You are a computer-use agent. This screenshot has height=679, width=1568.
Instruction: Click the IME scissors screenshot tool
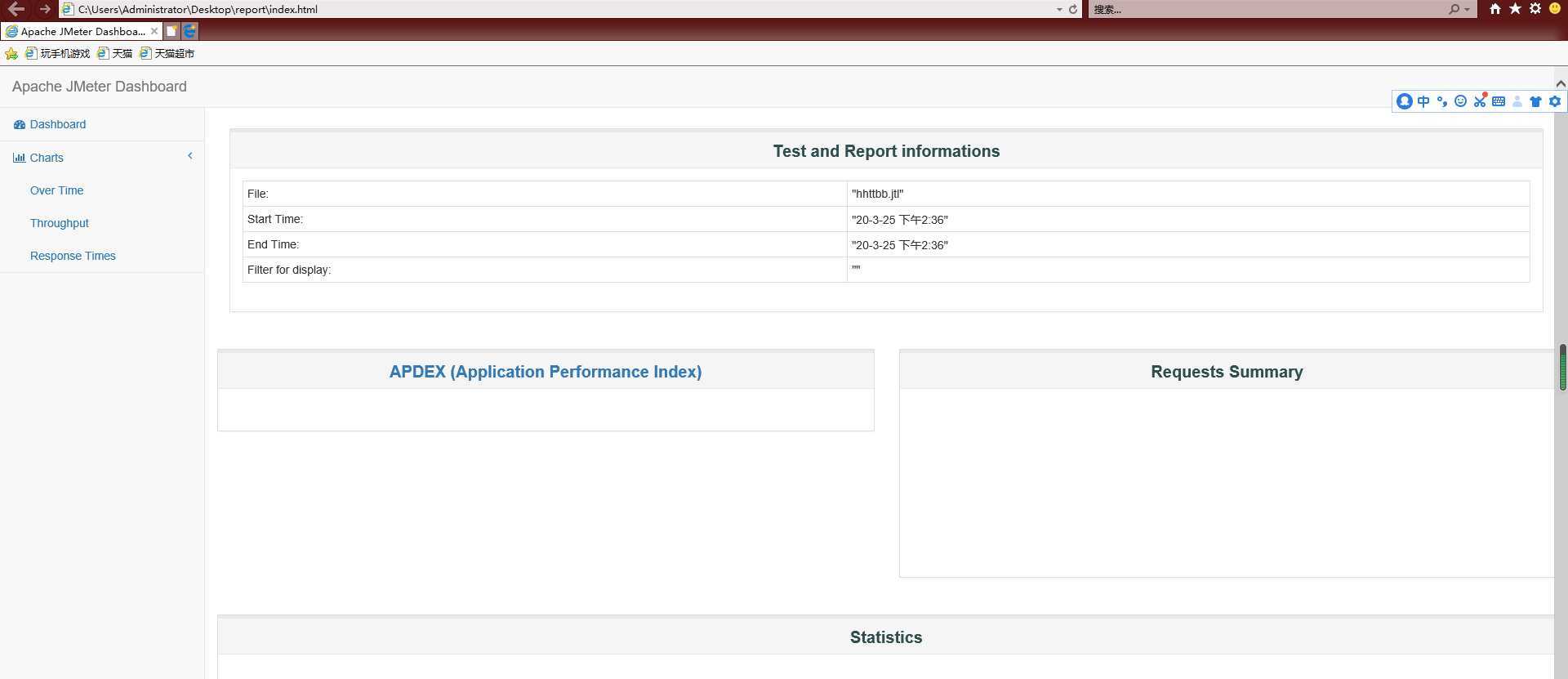[1480, 101]
